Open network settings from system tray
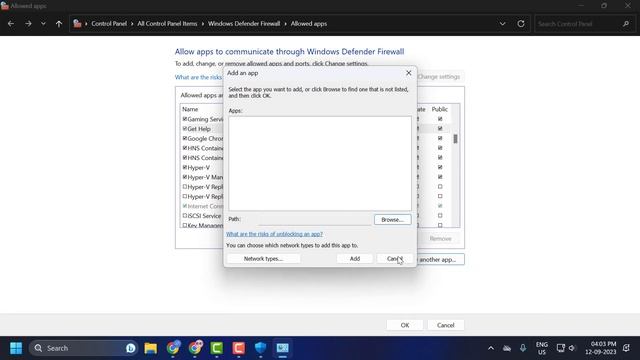Screen dimensions: 640x360 560,348
